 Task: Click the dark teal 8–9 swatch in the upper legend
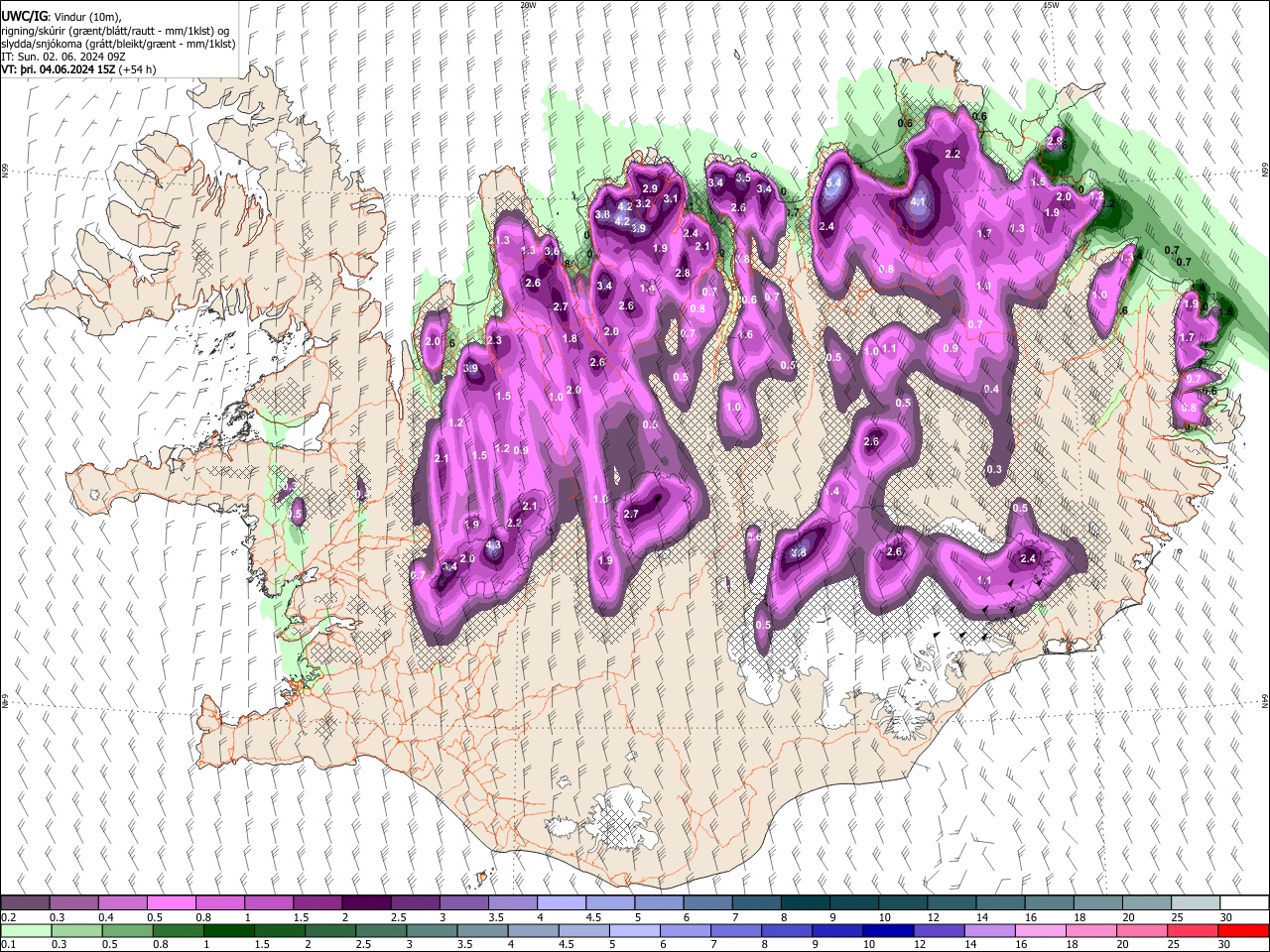pyautogui.click(x=804, y=903)
